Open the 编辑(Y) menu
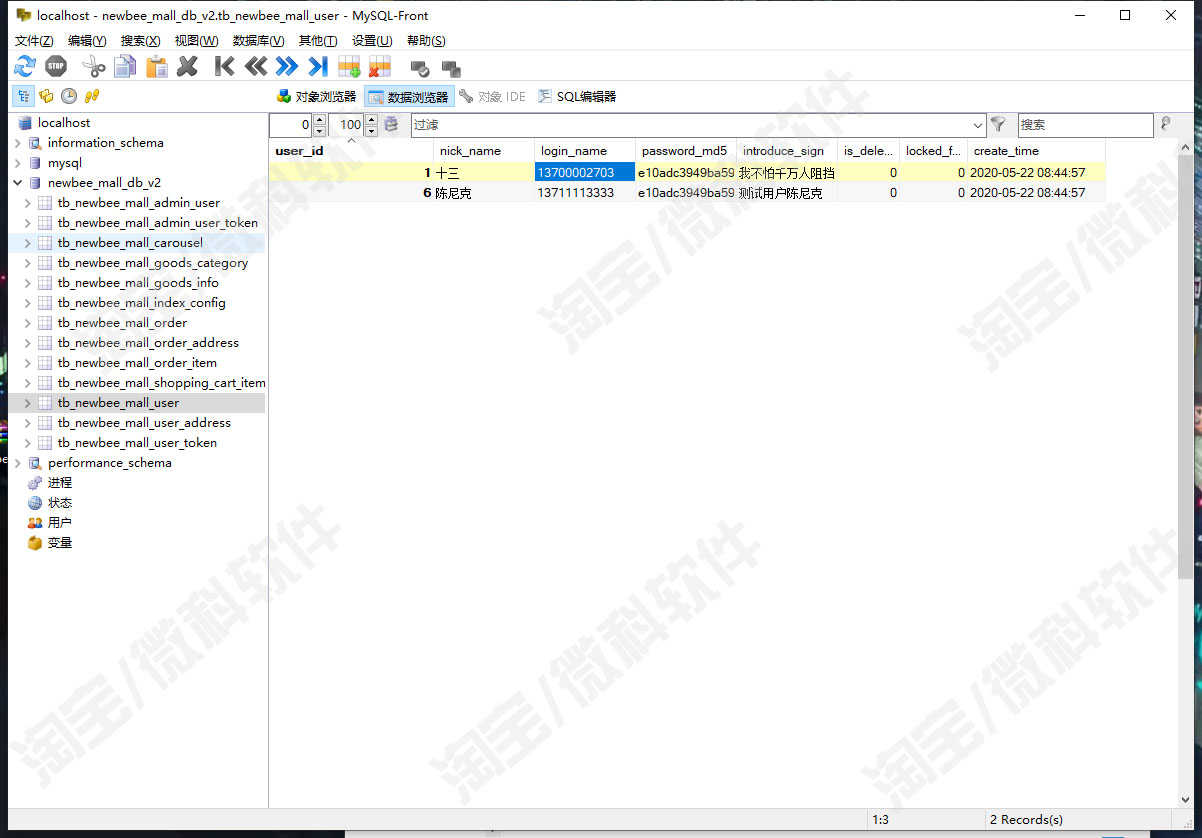This screenshot has width=1202, height=838. point(87,40)
